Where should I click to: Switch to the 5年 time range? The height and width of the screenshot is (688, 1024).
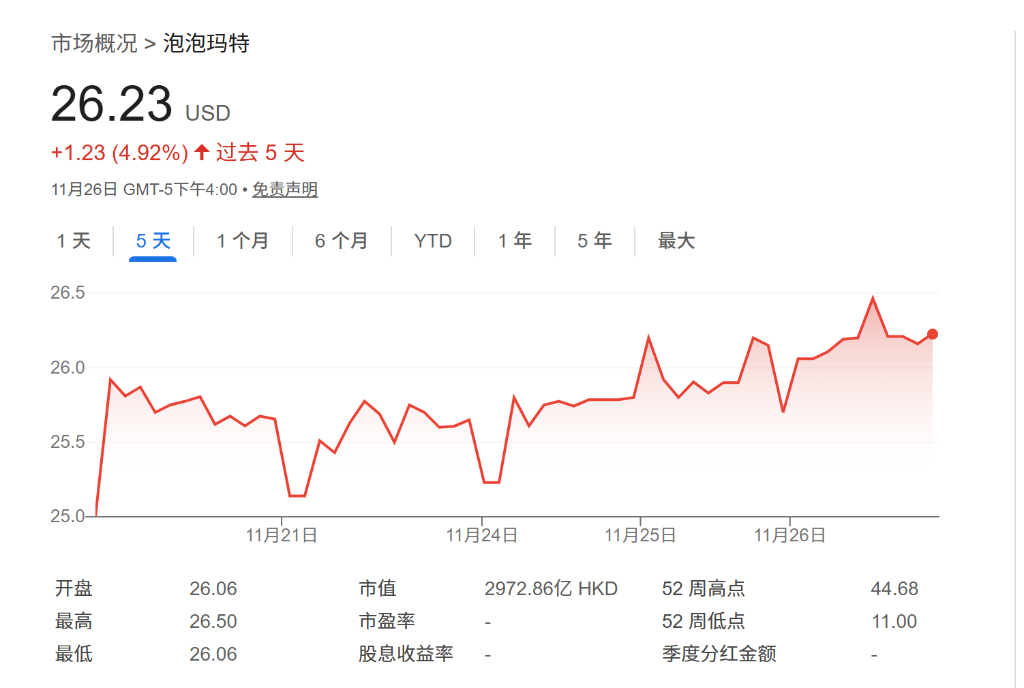click(593, 240)
